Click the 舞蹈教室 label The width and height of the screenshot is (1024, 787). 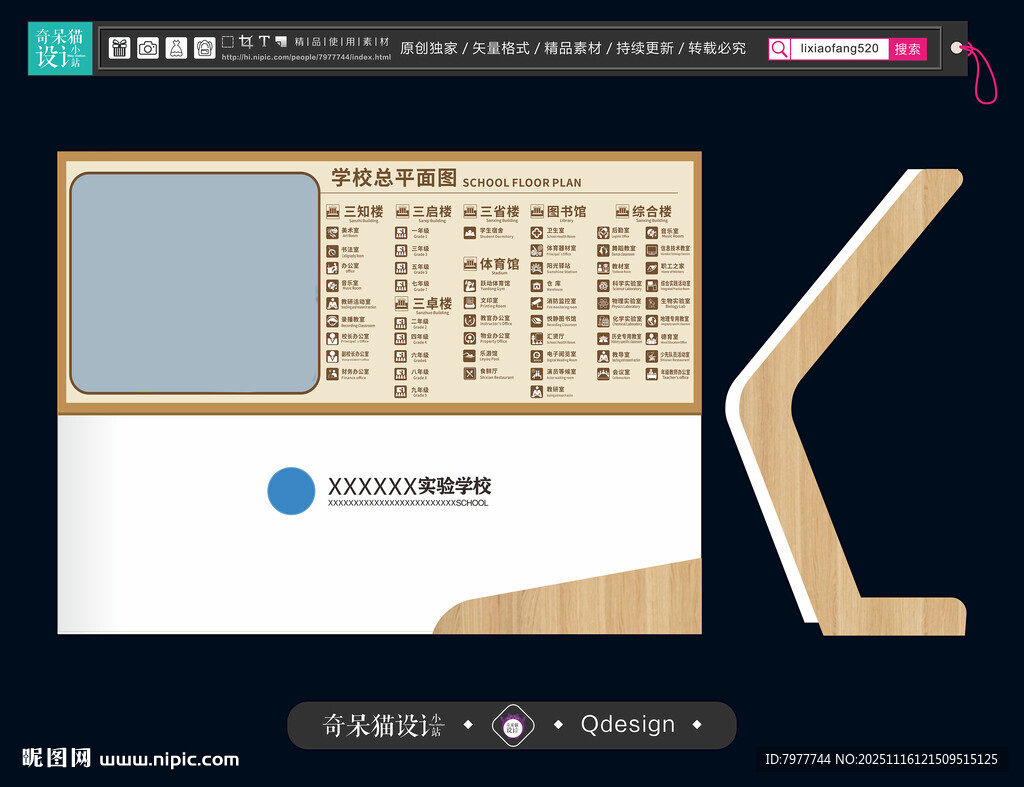624,248
